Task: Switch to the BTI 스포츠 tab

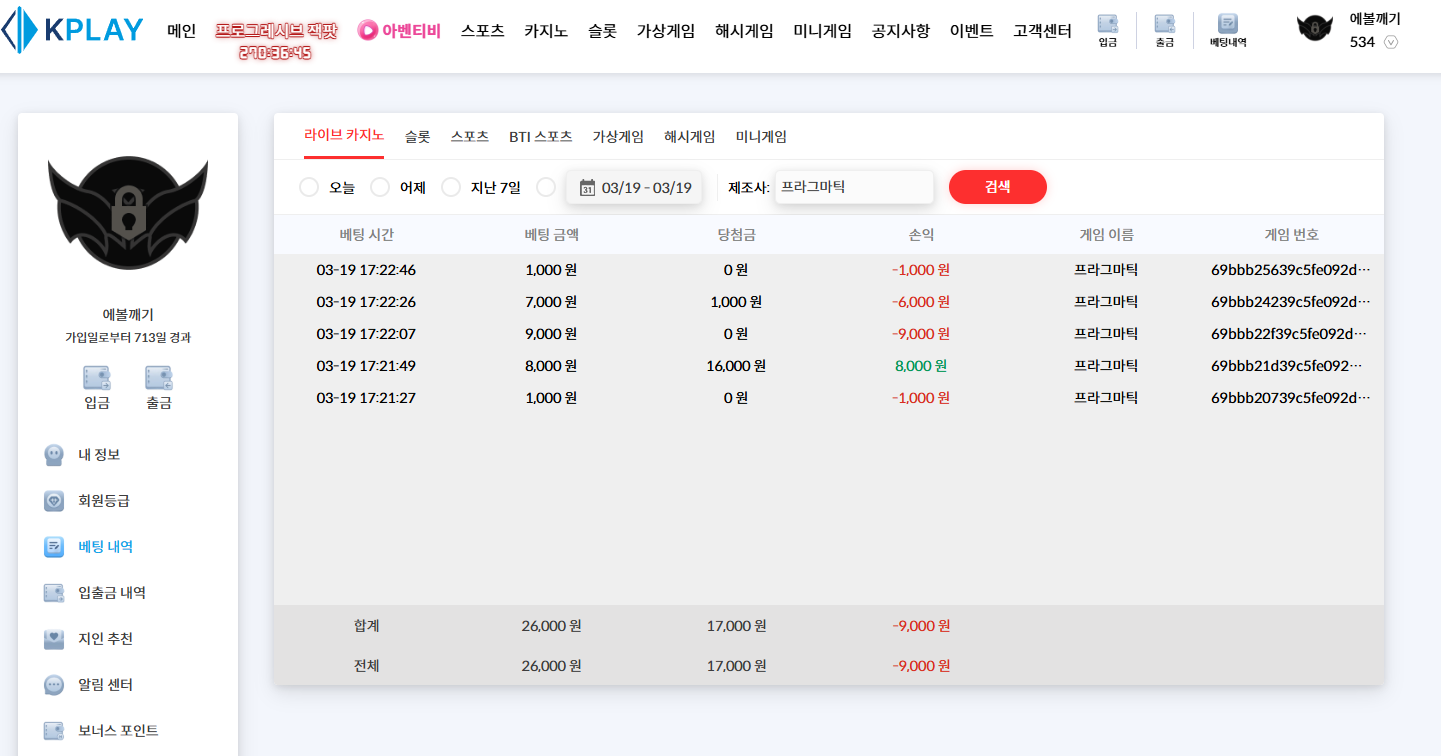Action: [540, 137]
